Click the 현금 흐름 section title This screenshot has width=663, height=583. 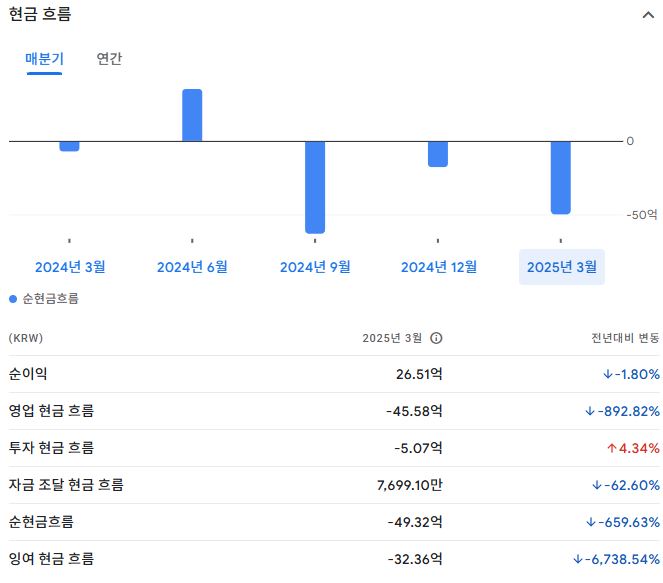tap(40, 14)
